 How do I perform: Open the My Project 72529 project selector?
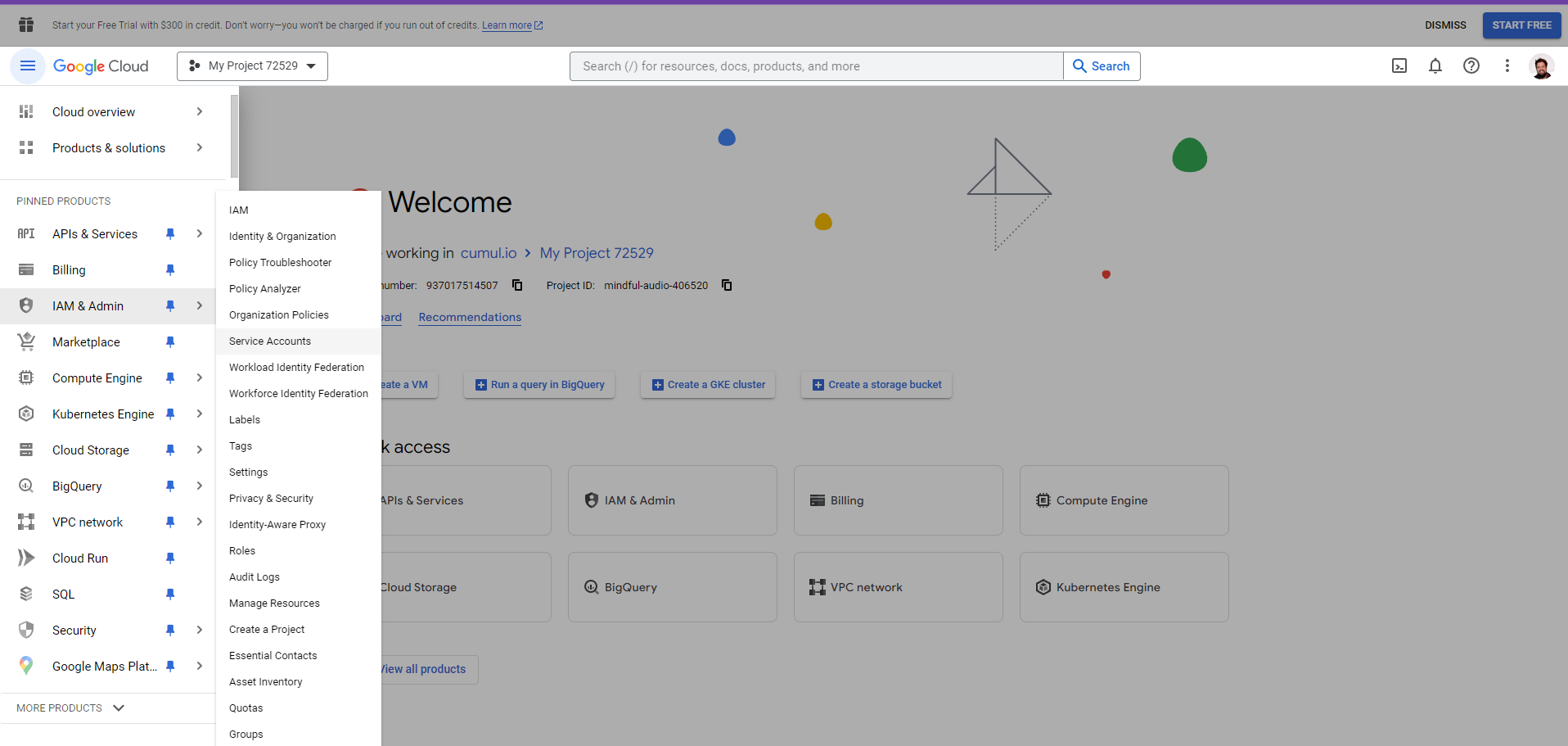click(x=252, y=66)
